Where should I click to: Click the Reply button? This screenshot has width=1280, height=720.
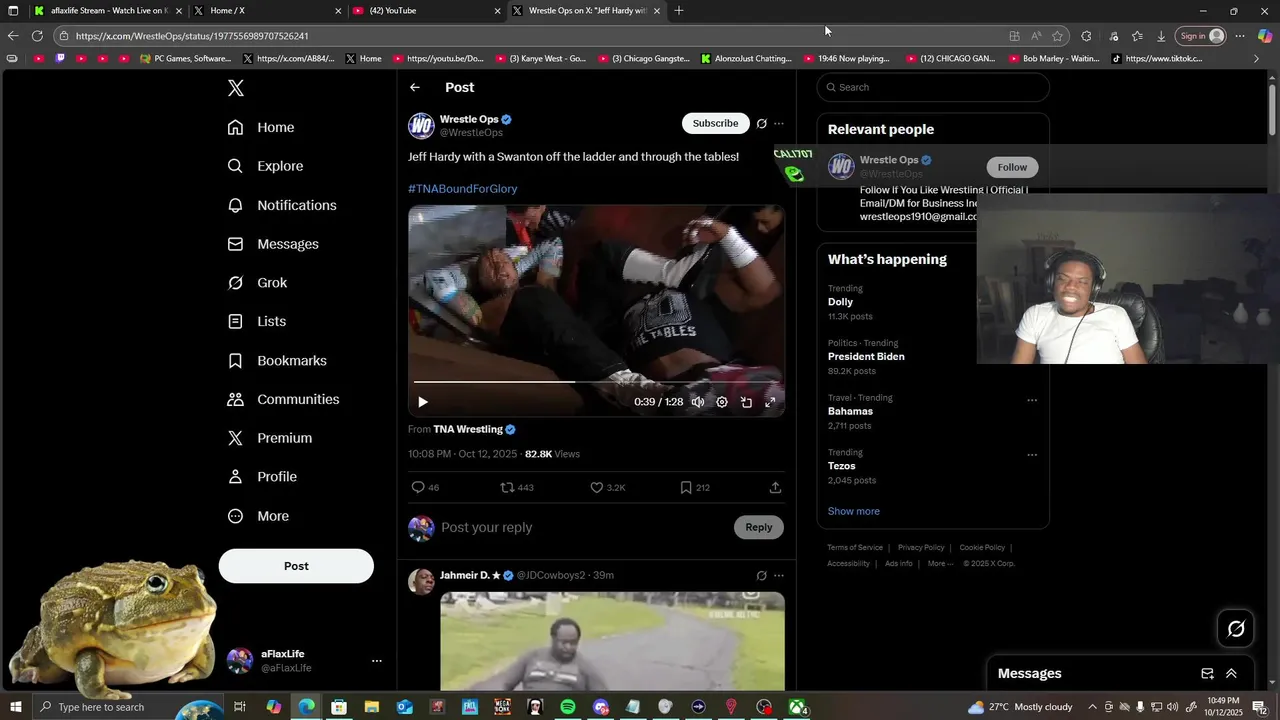759,527
